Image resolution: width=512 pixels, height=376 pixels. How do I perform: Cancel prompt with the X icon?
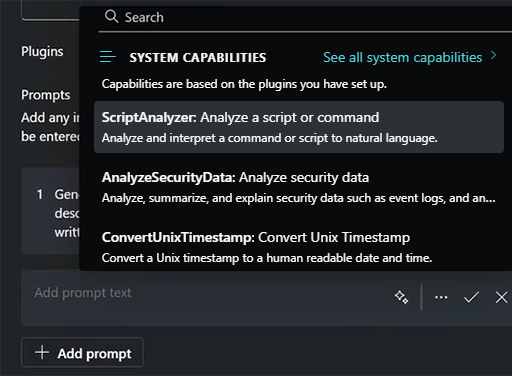tap(501, 297)
